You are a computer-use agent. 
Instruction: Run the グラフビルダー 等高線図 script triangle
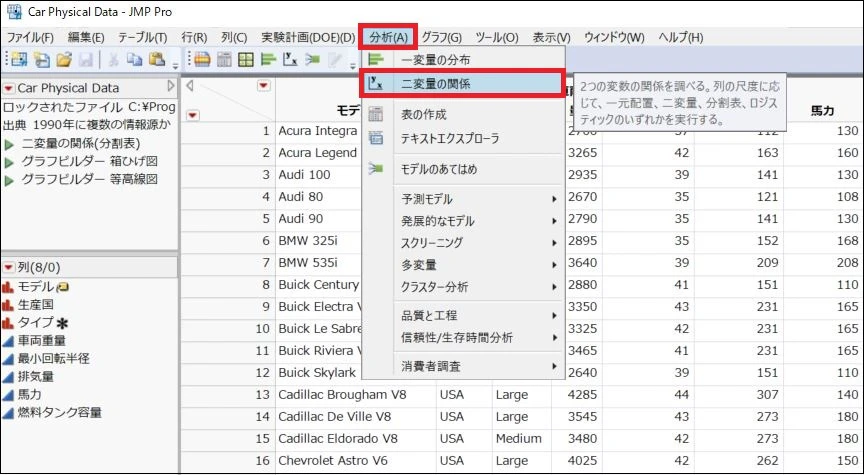point(9,180)
